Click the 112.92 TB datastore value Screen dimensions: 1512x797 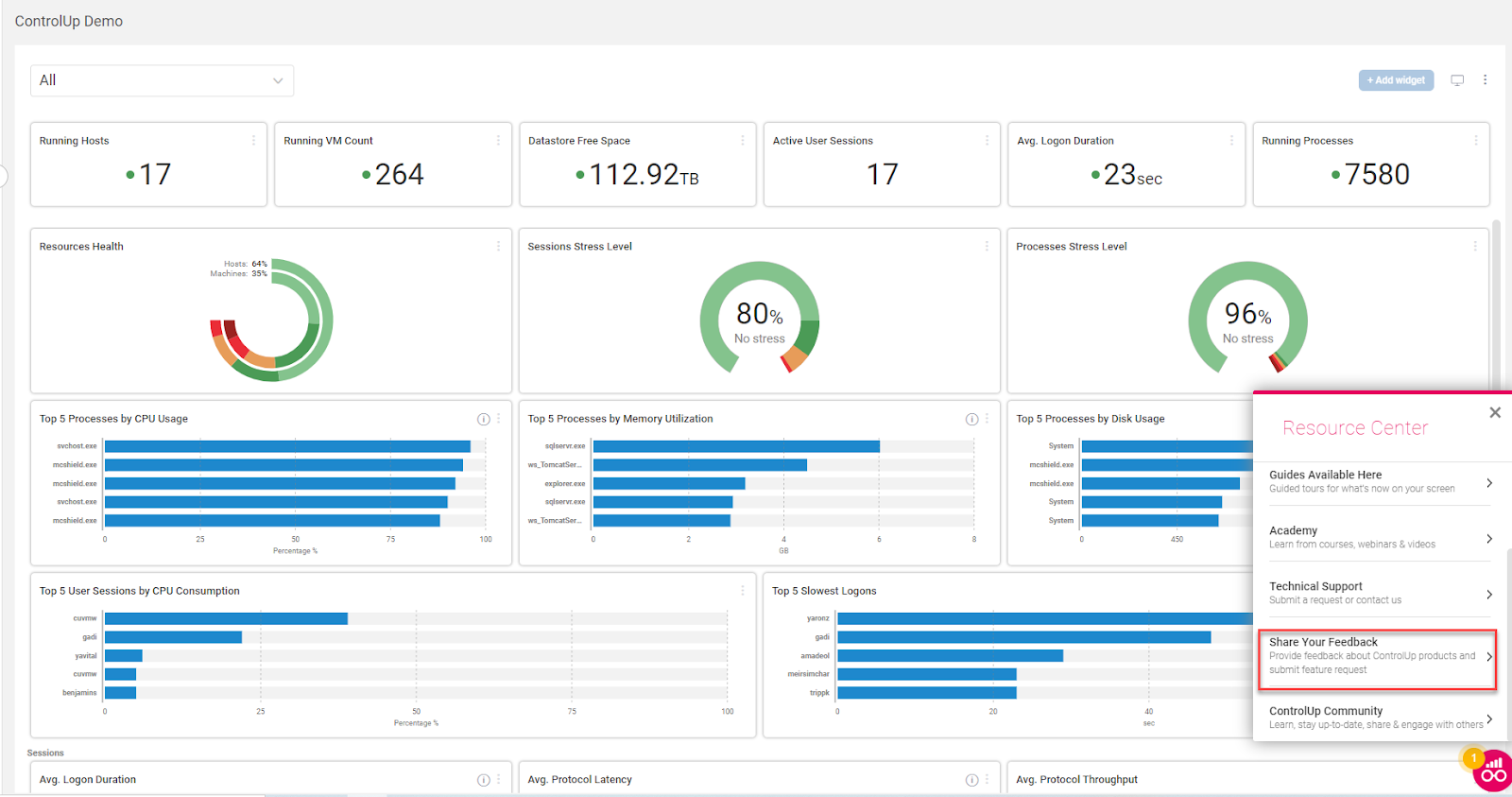(644, 175)
